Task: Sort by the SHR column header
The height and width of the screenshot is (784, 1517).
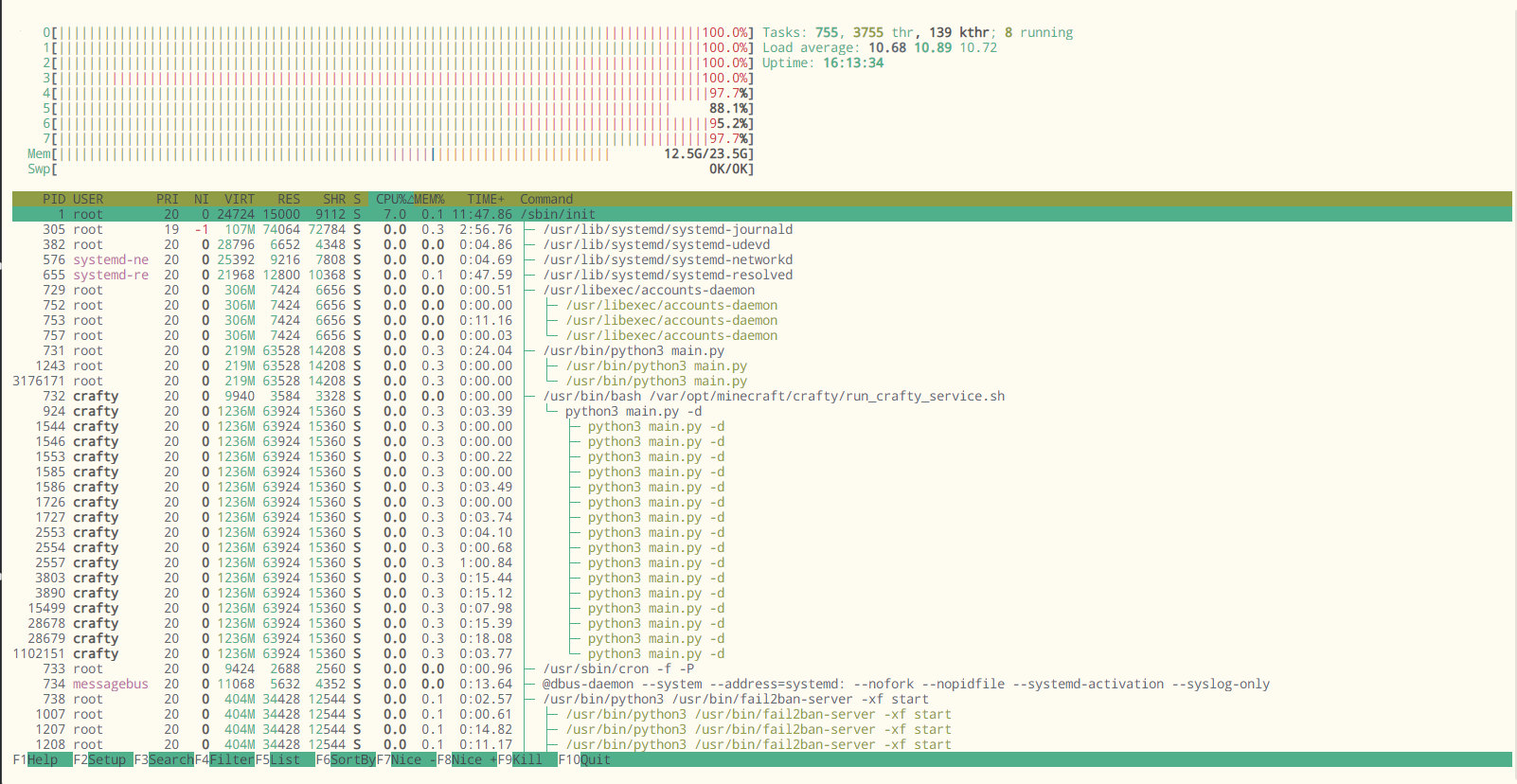Action: 334,199
